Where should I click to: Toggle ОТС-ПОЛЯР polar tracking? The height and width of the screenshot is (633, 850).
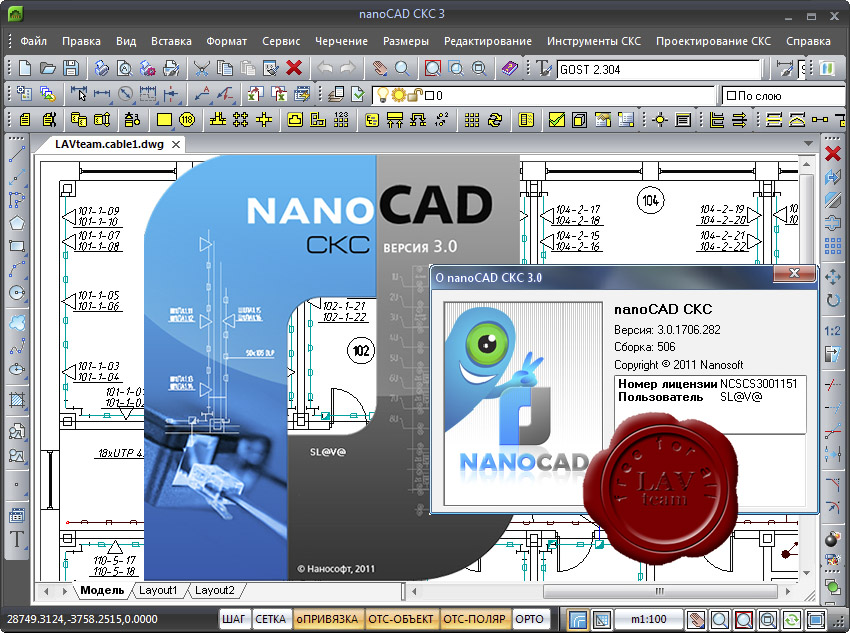(x=474, y=619)
